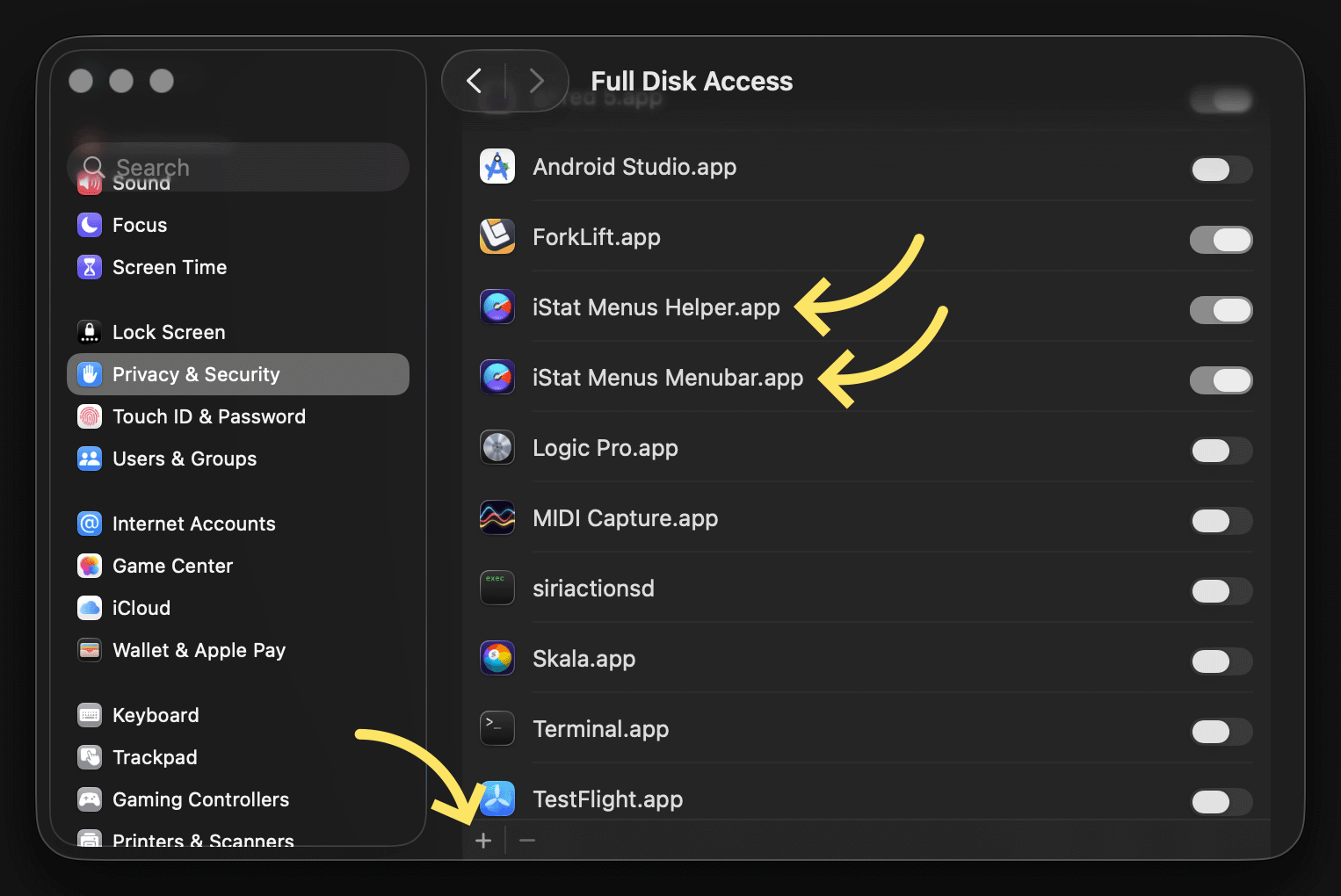Viewport: 1341px width, 896px height.
Task: Select the ForkLift.app row label
Action: [x=597, y=237]
